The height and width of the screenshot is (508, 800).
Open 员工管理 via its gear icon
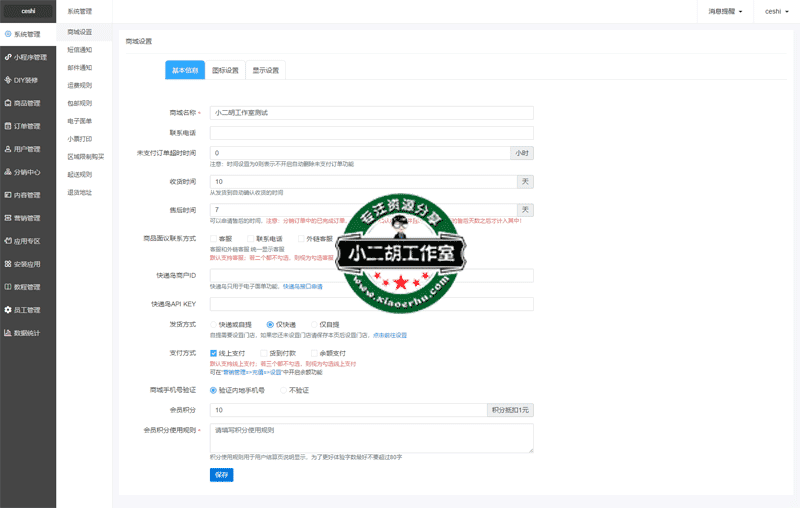8,310
